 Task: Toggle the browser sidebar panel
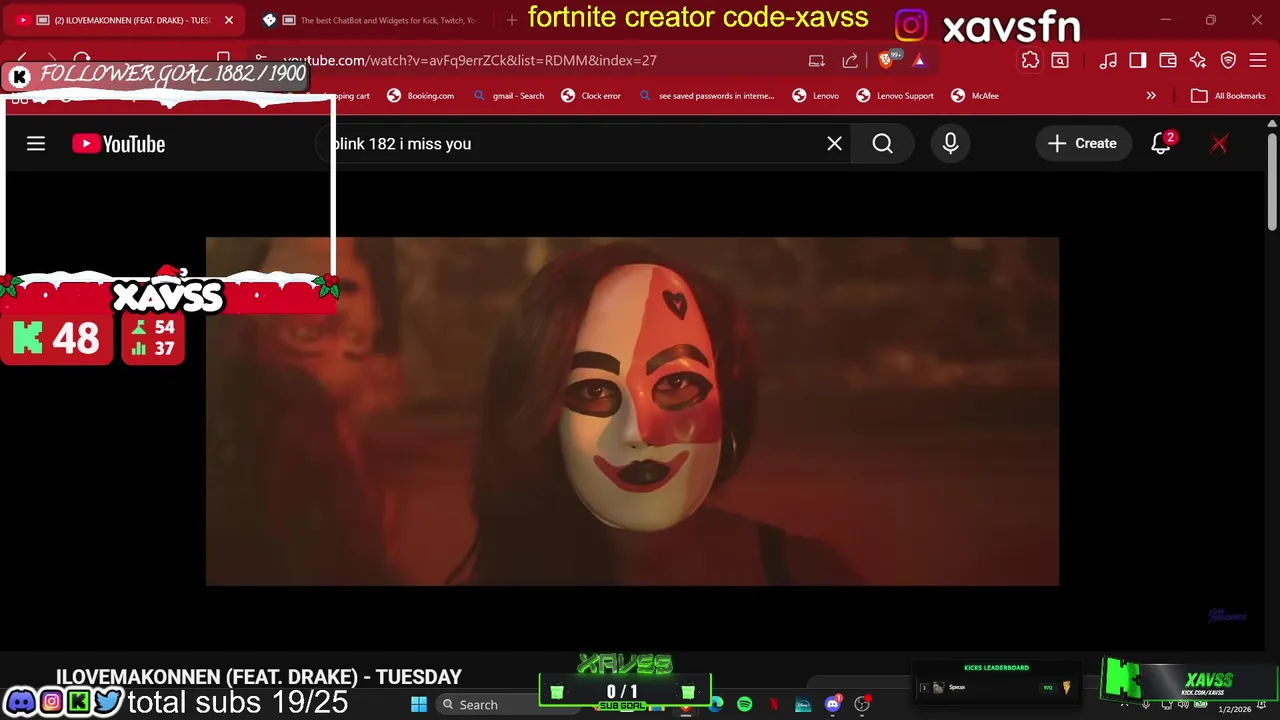coord(1138,61)
